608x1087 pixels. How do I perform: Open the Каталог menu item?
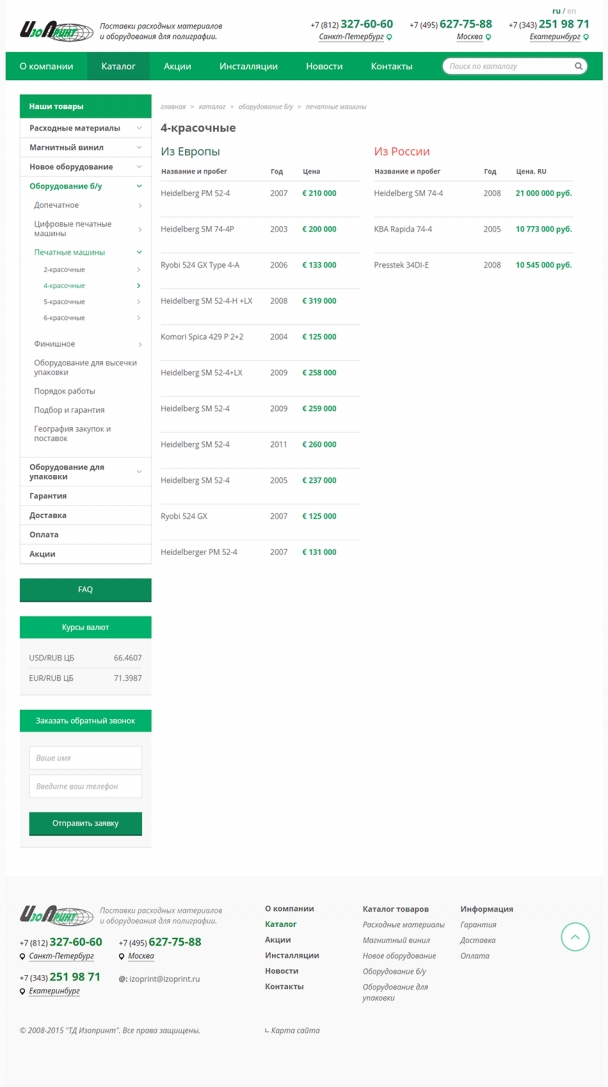tap(119, 67)
